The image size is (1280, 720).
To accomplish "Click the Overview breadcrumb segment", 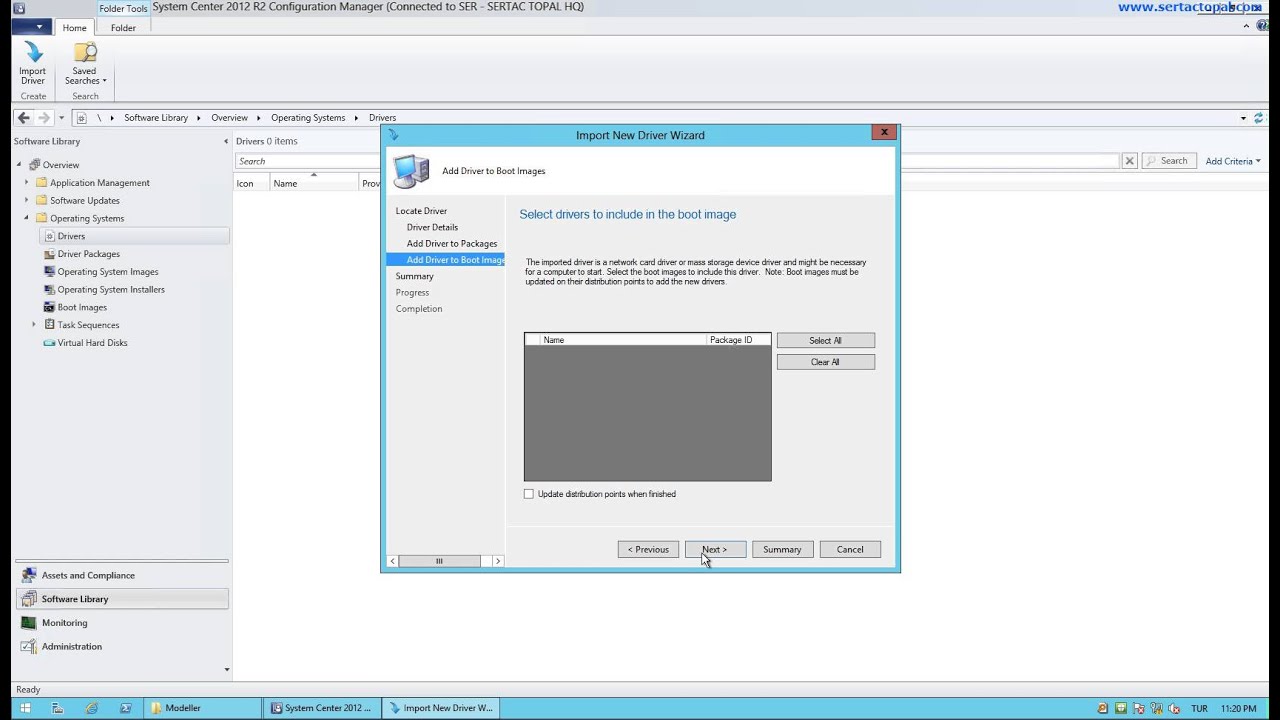I will pos(229,118).
